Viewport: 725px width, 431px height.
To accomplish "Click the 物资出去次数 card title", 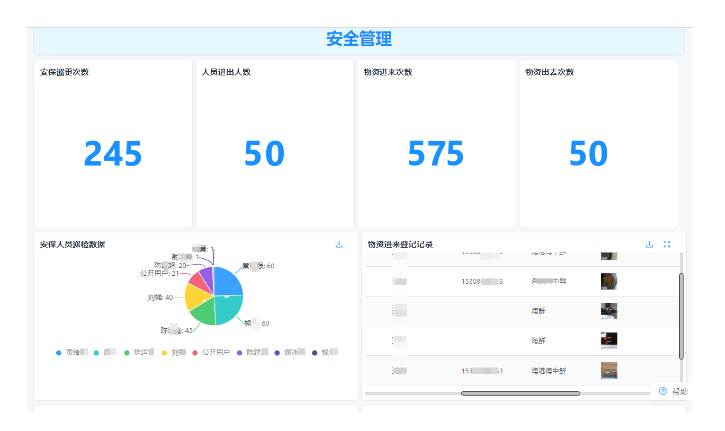I will pos(549,72).
